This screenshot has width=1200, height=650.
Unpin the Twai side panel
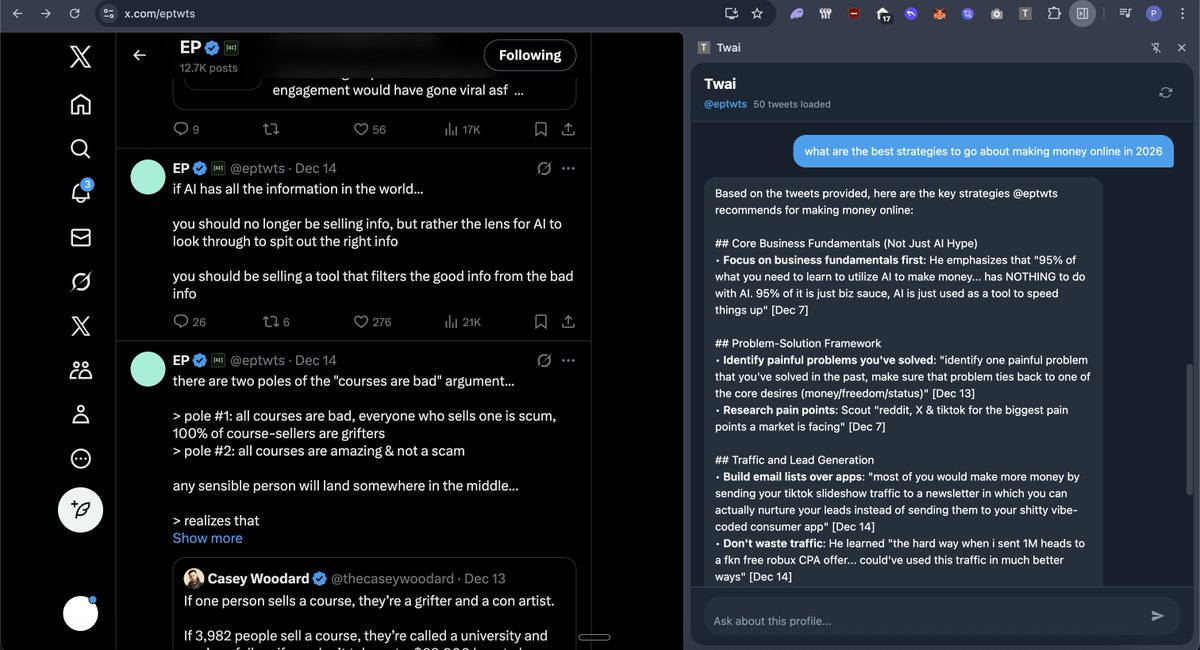(x=1157, y=47)
